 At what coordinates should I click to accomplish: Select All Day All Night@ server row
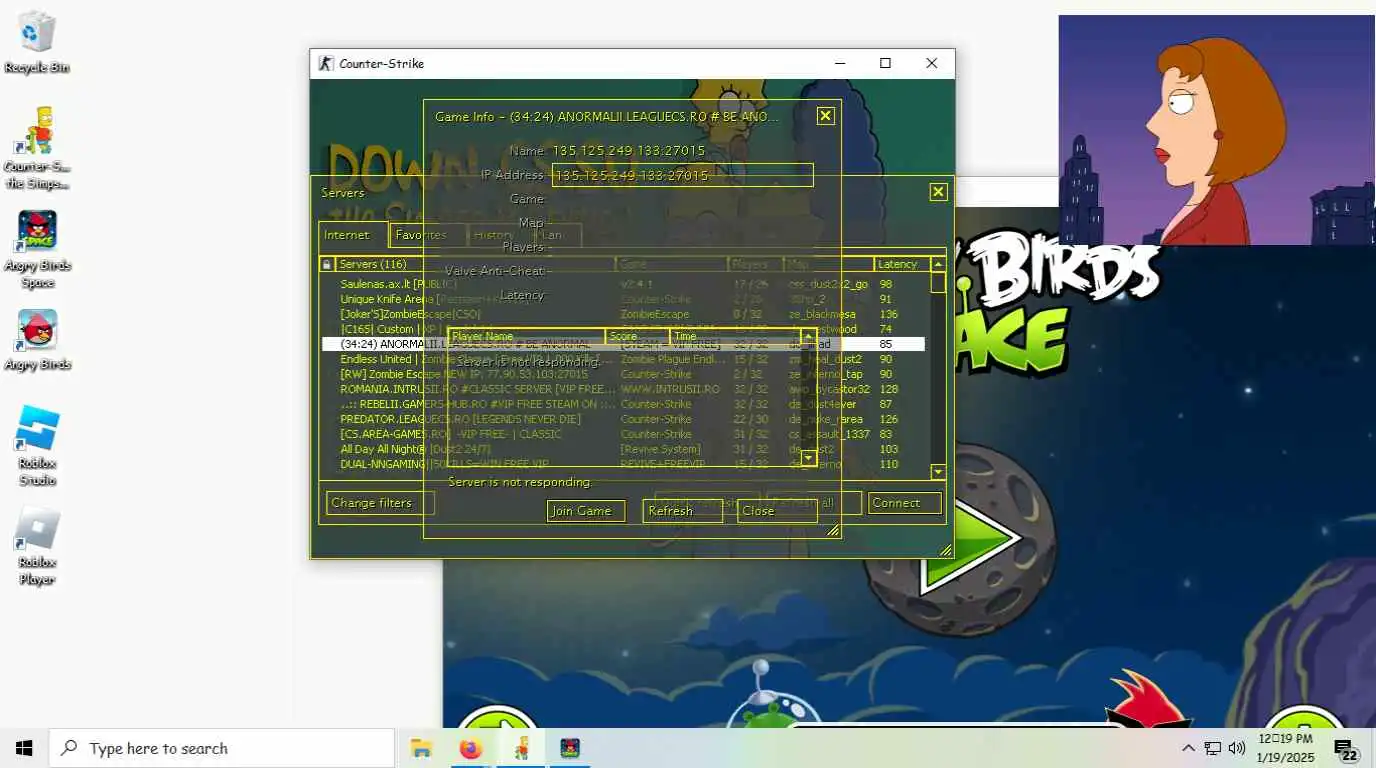[x=623, y=449]
